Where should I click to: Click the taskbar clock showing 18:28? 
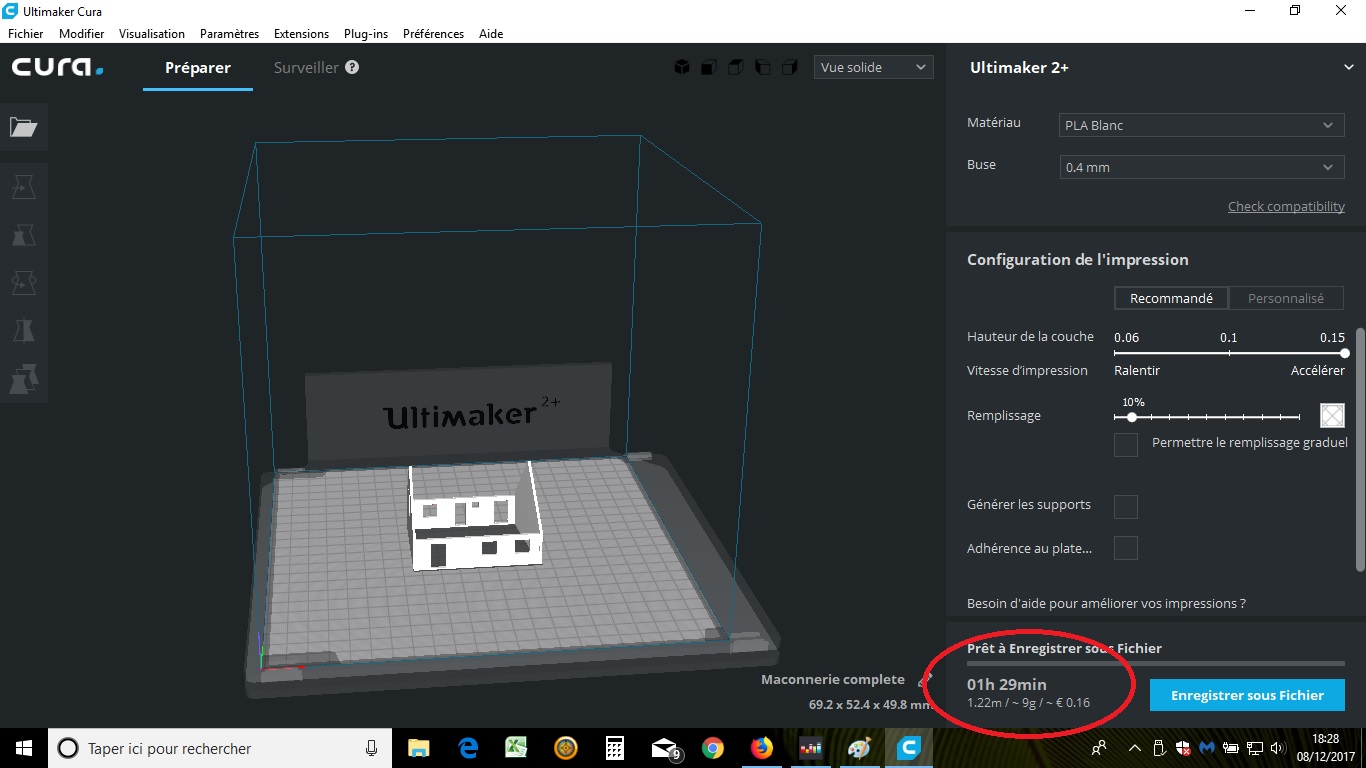1327,748
